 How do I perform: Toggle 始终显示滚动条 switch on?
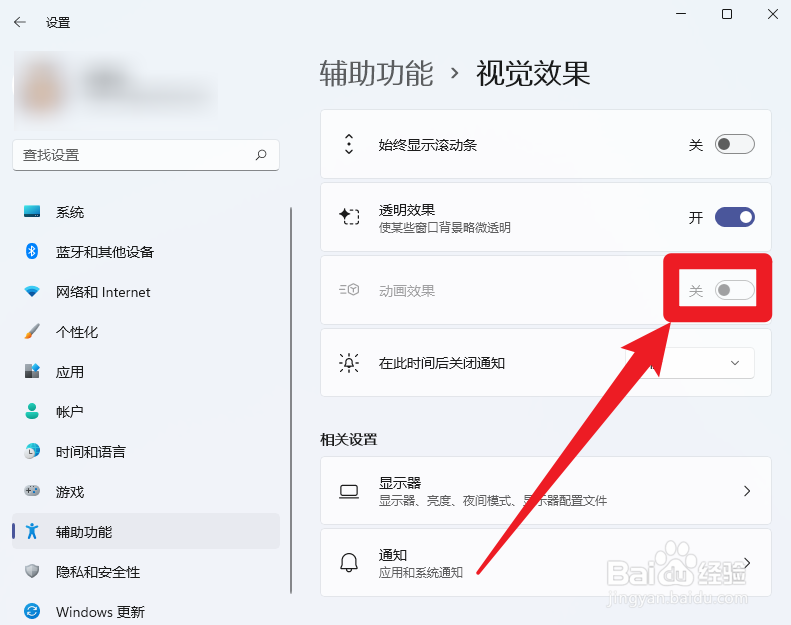pyautogui.click(x=734, y=144)
